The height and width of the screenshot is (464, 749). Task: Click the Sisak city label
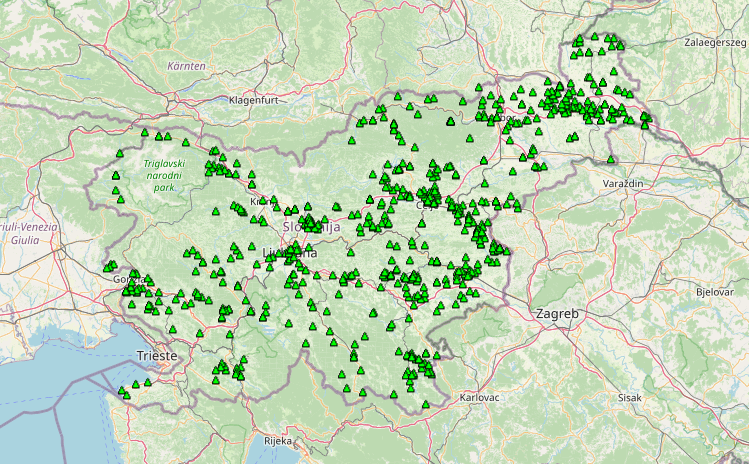630,398
